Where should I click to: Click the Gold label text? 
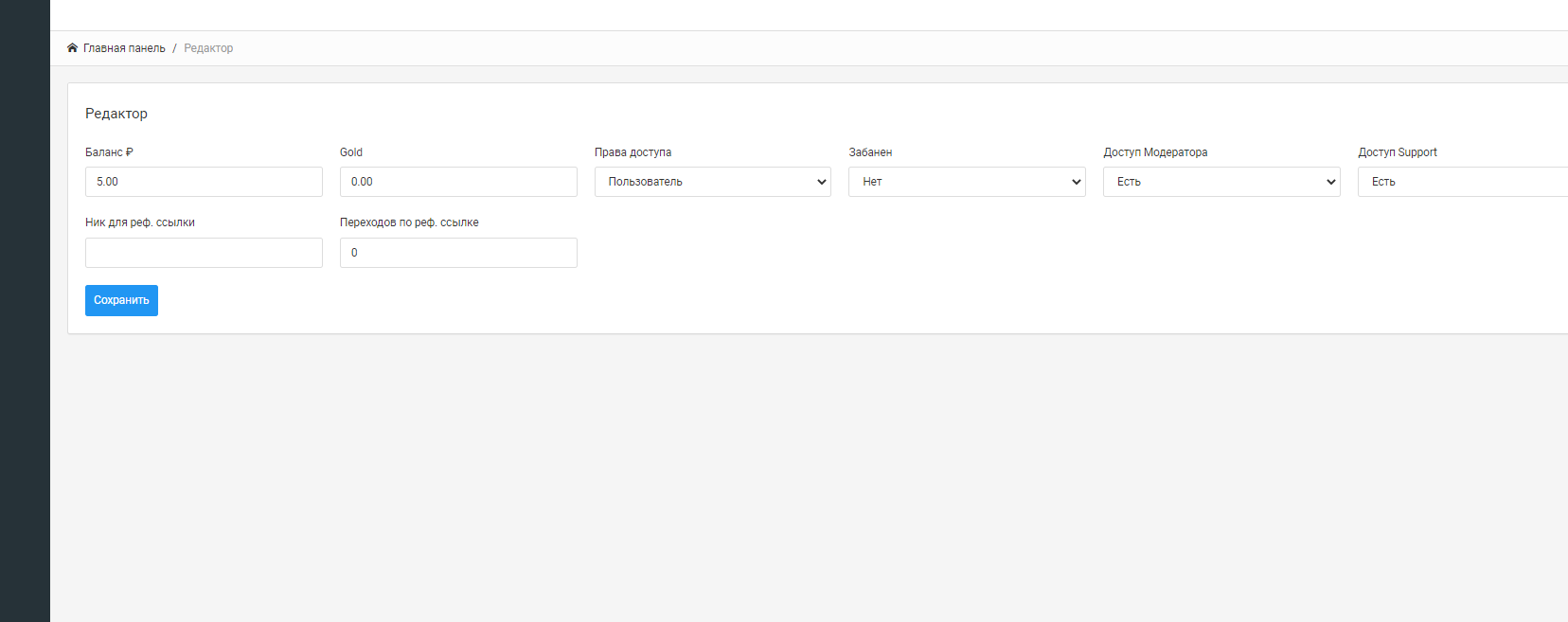point(351,152)
